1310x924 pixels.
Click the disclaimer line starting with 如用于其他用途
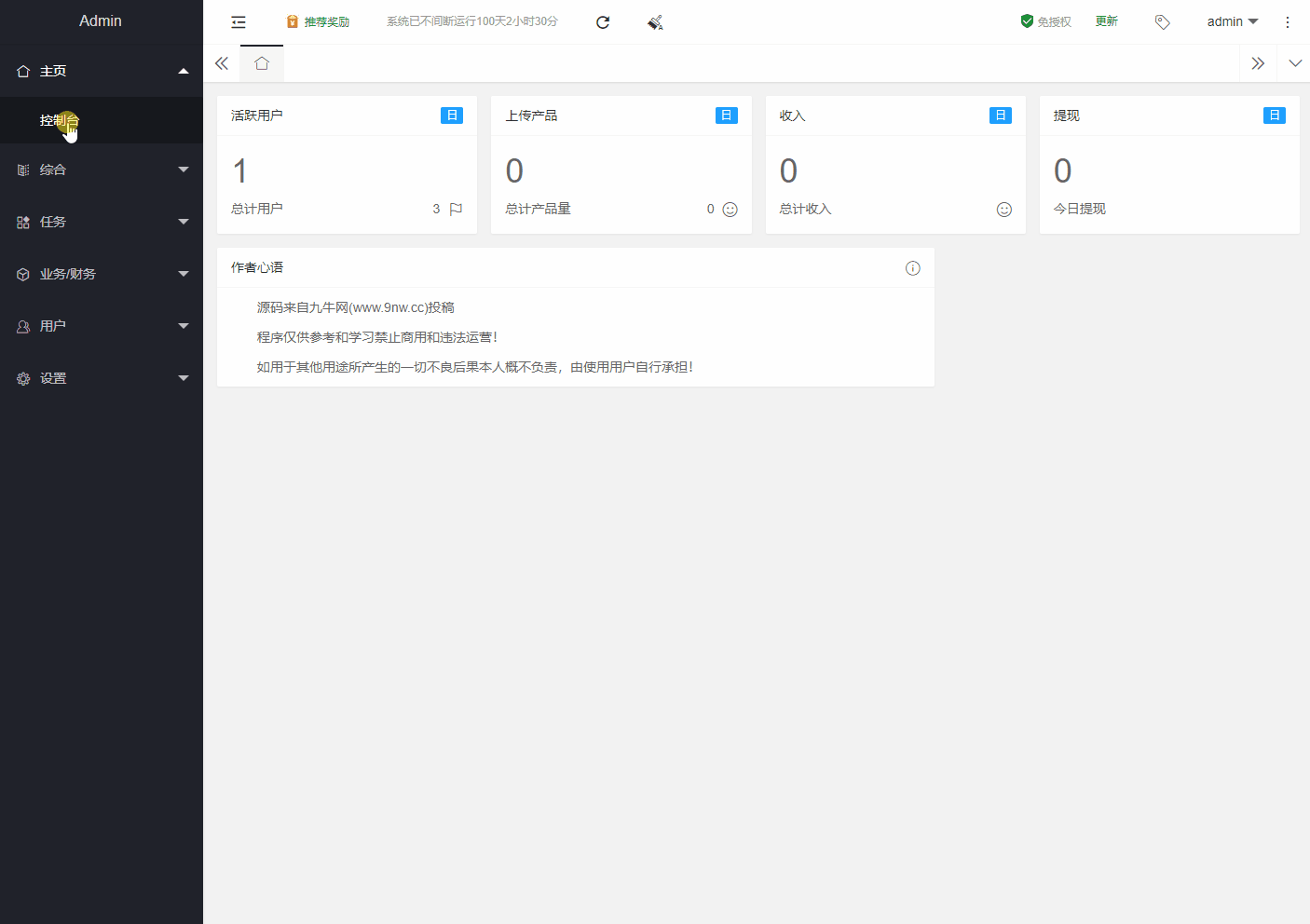click(x=475, y=367)
